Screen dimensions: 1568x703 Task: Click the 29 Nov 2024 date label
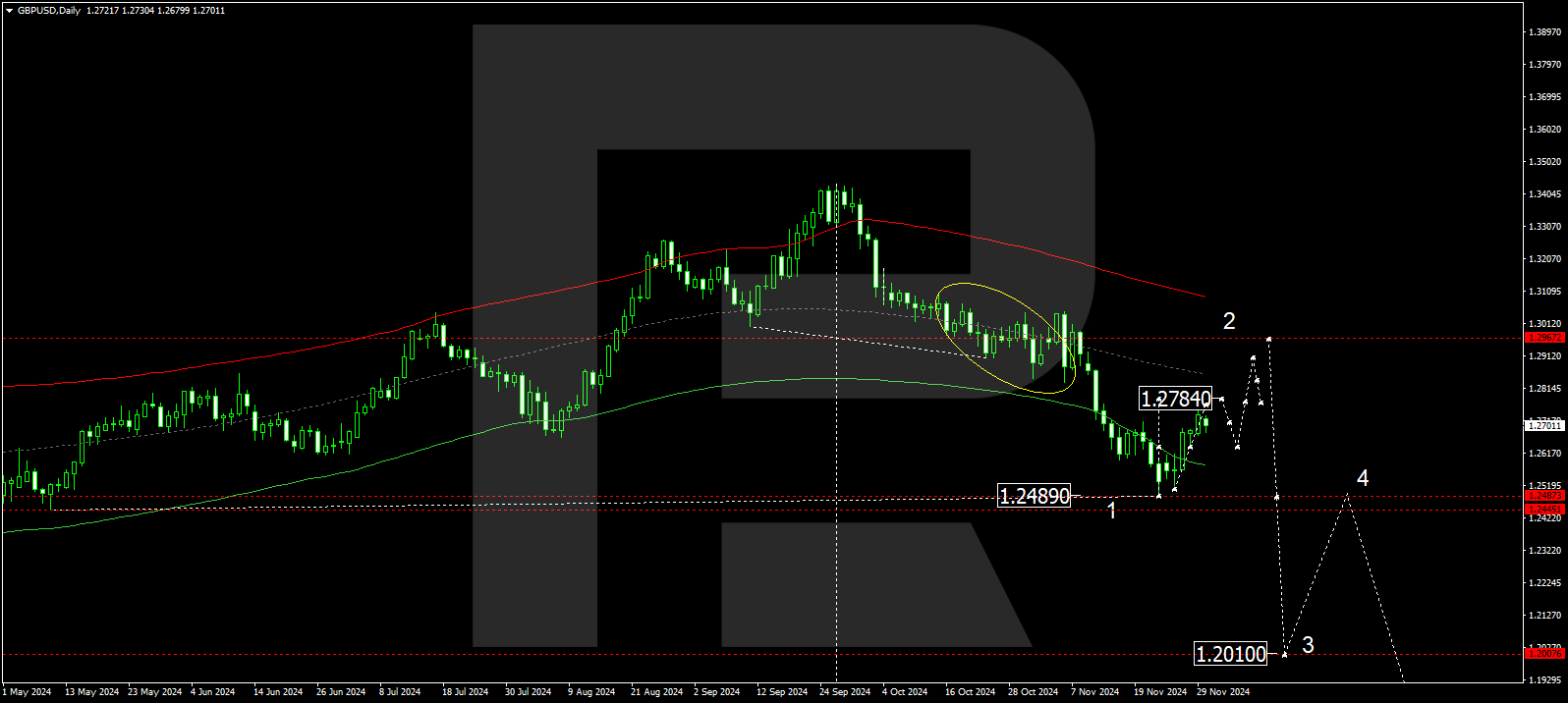coord(1223,692)
